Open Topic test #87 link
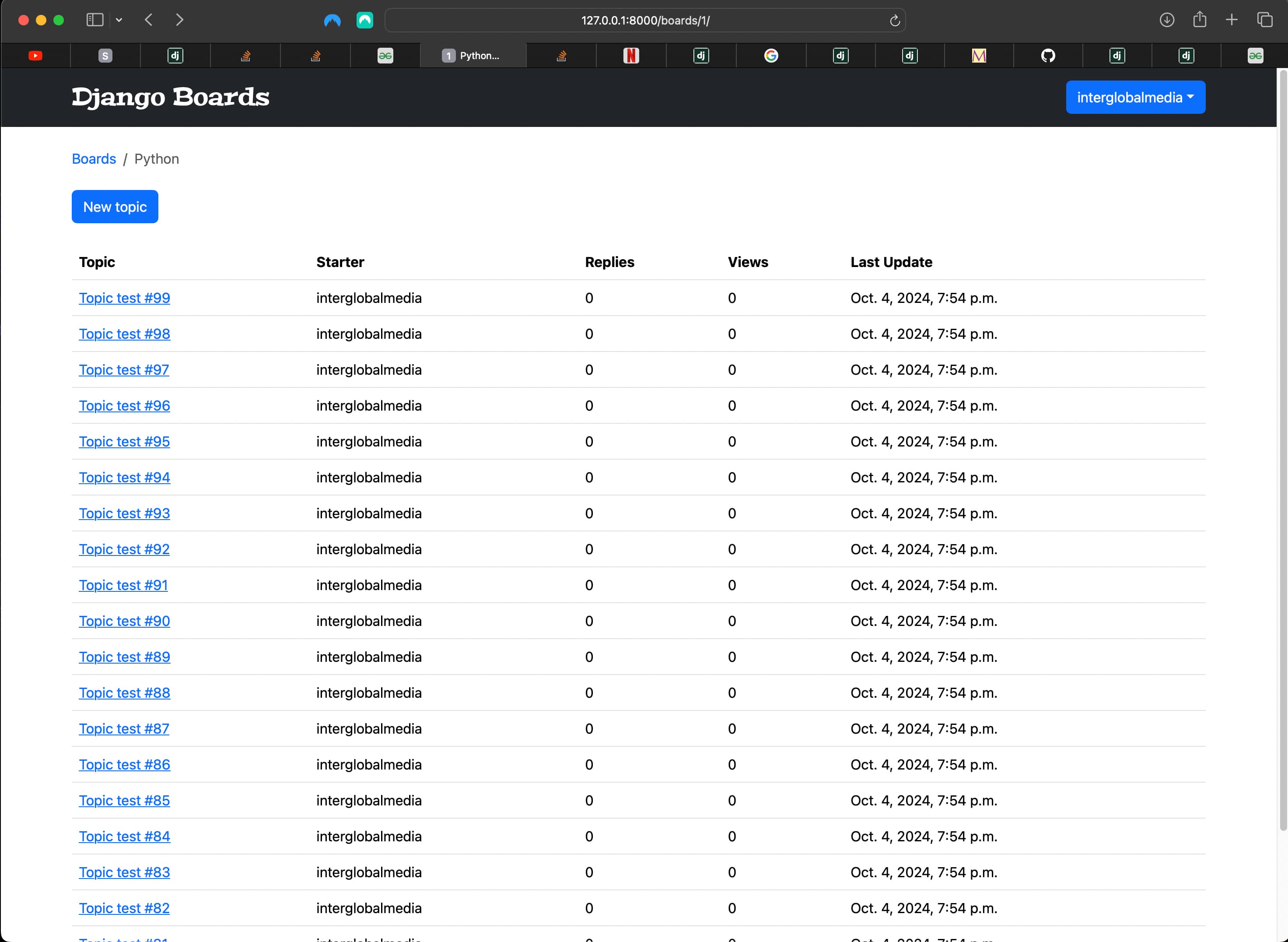Image resolution: width=1288 pixels, height=942 pixels. pyautogui.click(x=124, y=729)
